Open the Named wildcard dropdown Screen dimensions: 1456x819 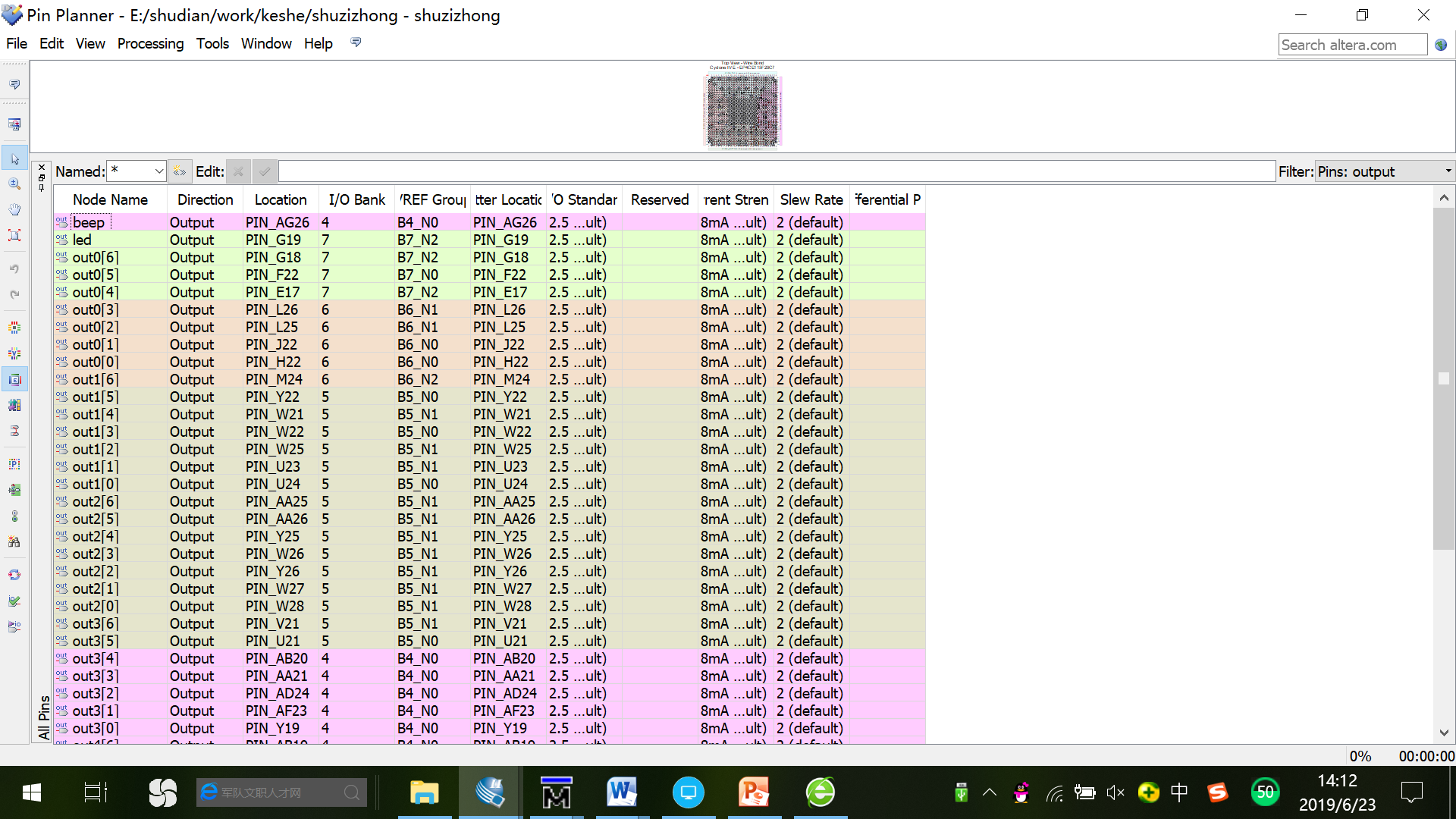click(x=158, y=172)
